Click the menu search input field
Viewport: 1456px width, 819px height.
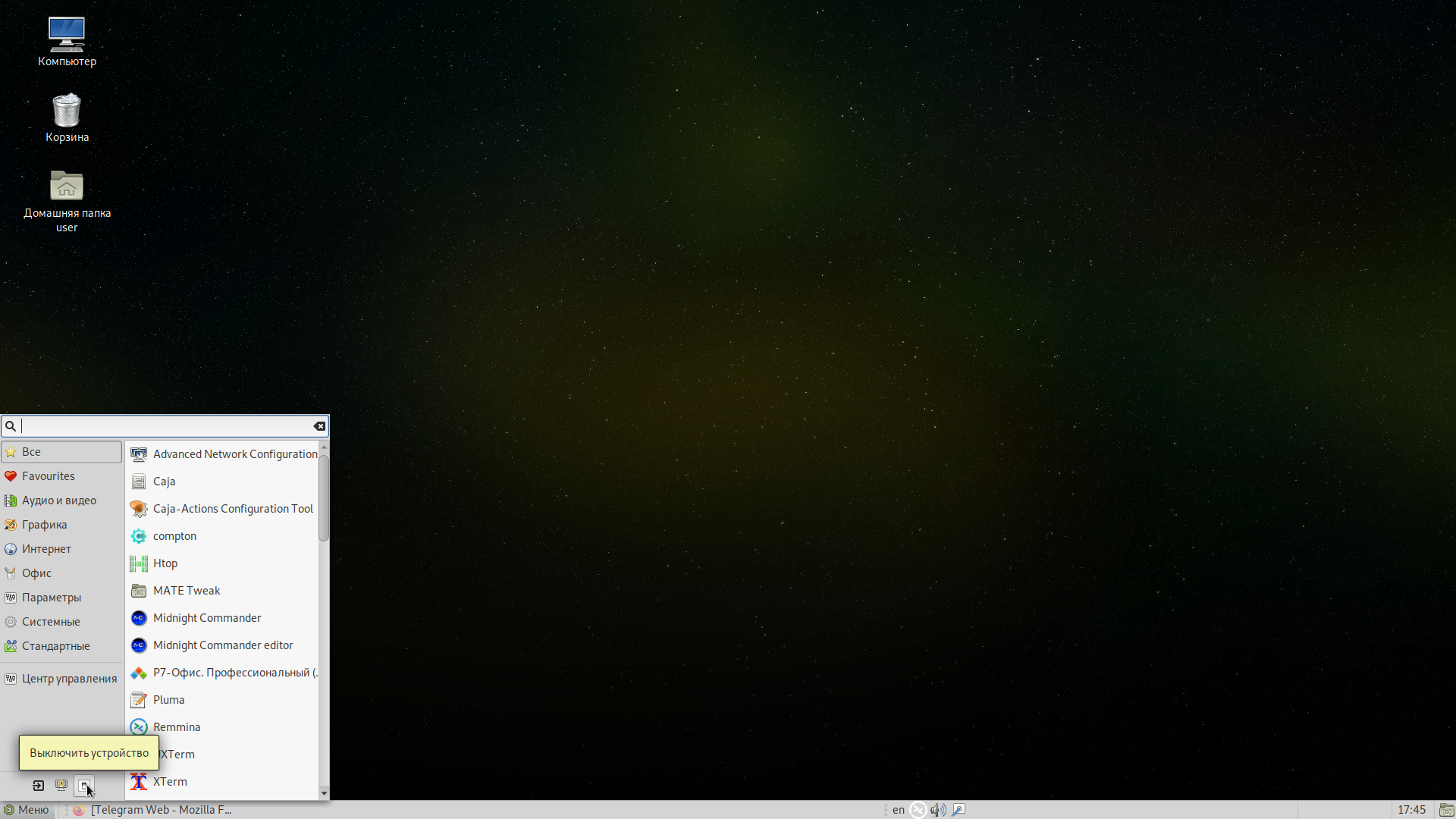point(165,426)
